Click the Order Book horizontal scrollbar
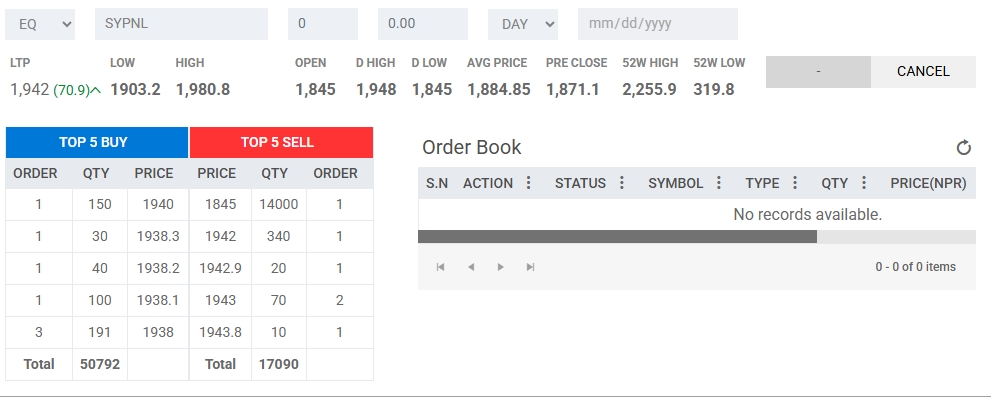This screenshot has height=397, width=991. click(x=617, y=236)
